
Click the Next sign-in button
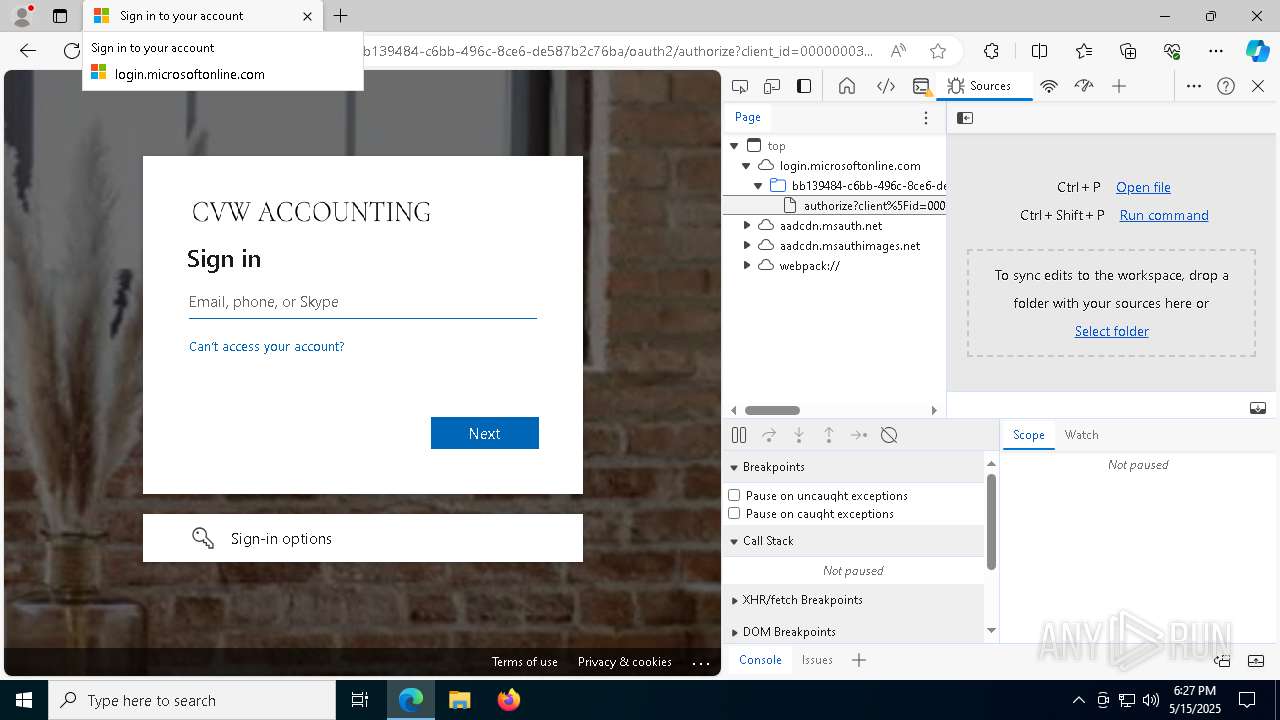(485, 433)
